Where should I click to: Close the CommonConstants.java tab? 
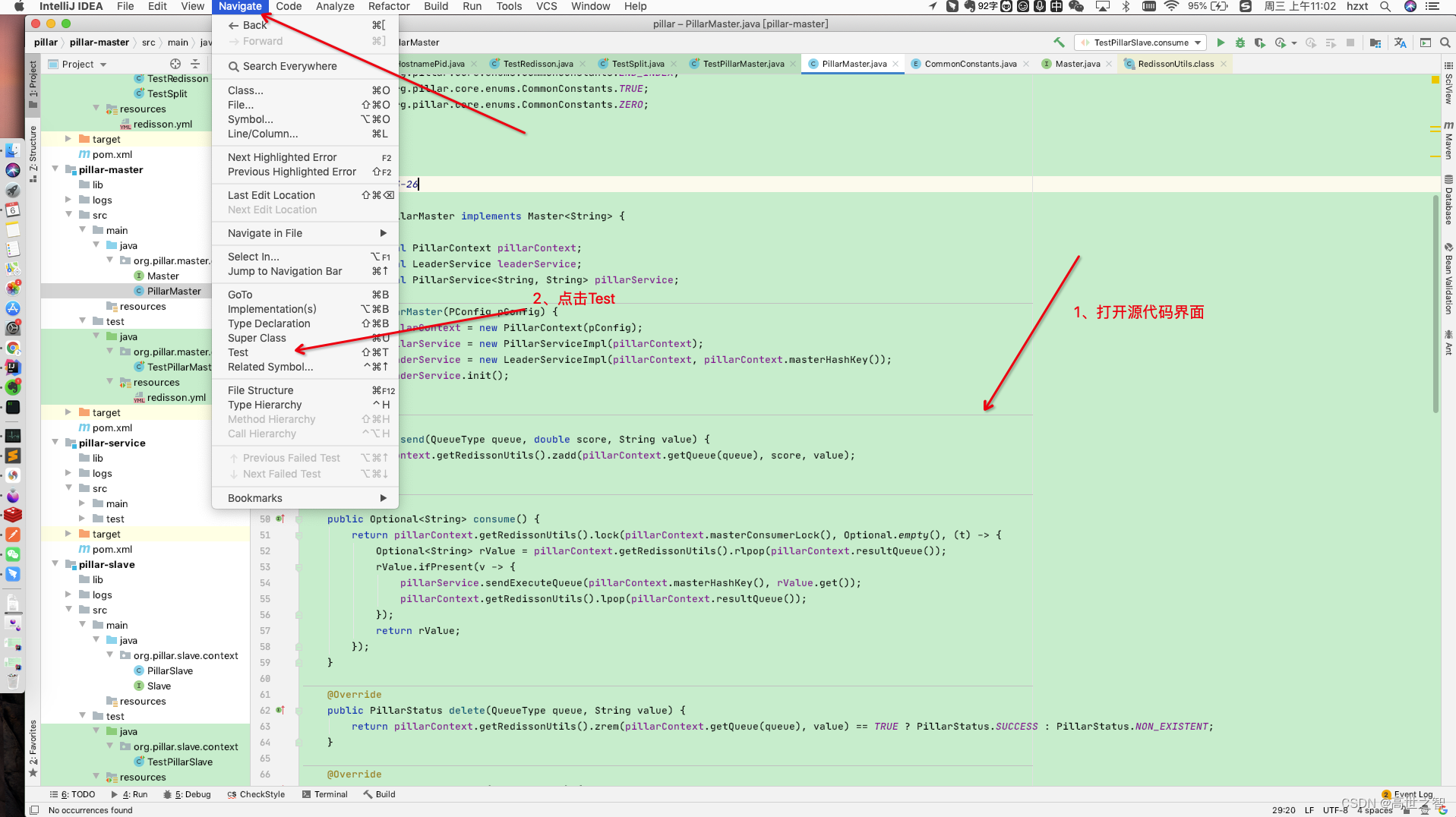click(x=1026, y=64)
